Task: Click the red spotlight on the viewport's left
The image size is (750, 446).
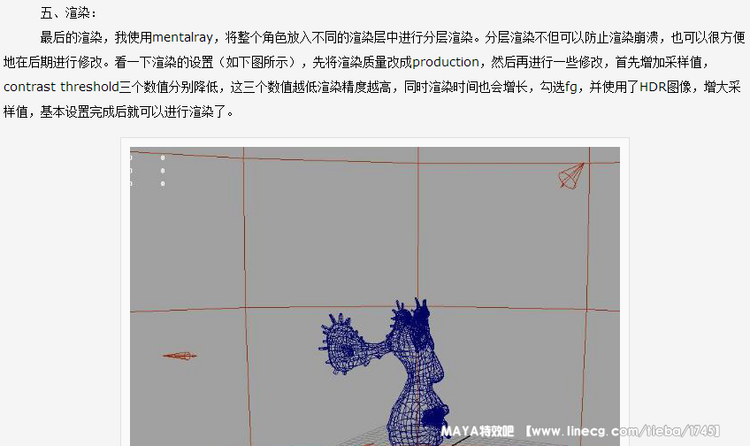Action: click(180, 356)
